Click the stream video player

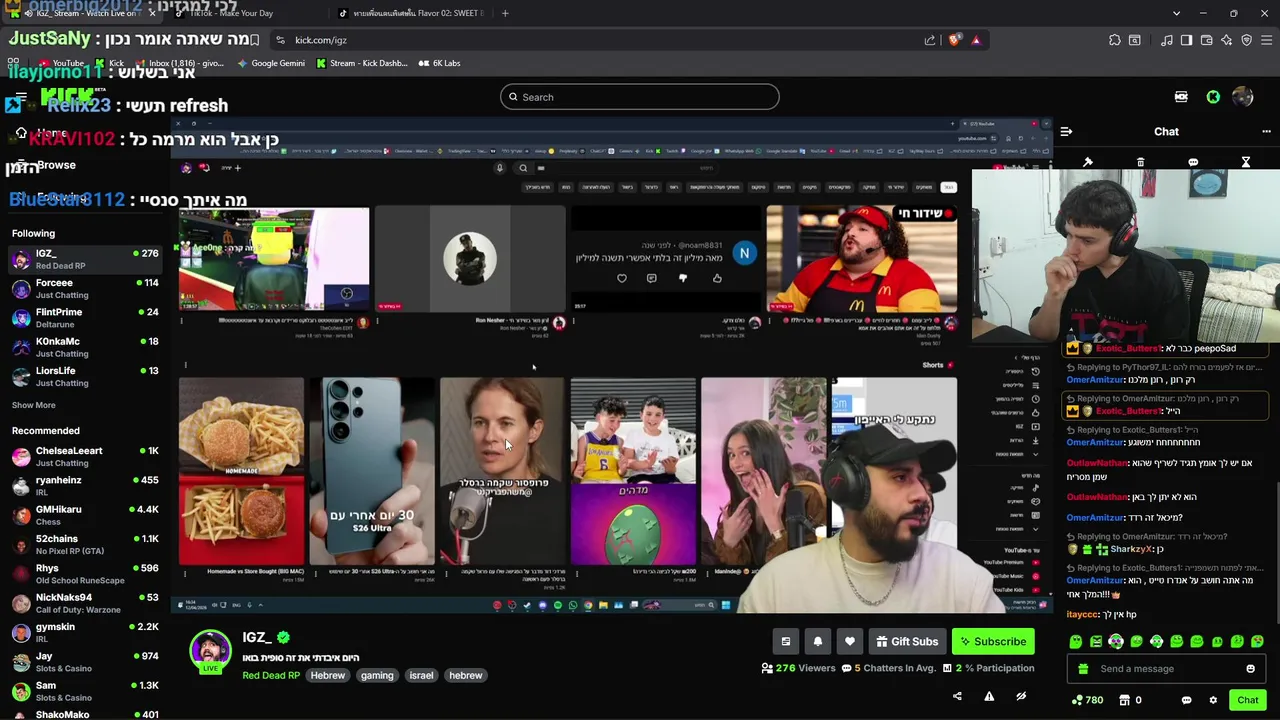612,365
